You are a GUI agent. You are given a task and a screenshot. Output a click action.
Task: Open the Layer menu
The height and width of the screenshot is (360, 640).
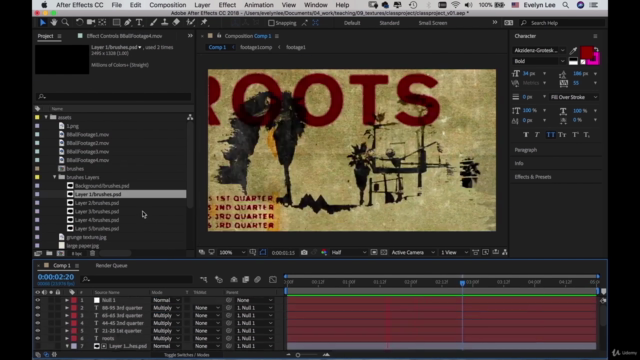202,5
